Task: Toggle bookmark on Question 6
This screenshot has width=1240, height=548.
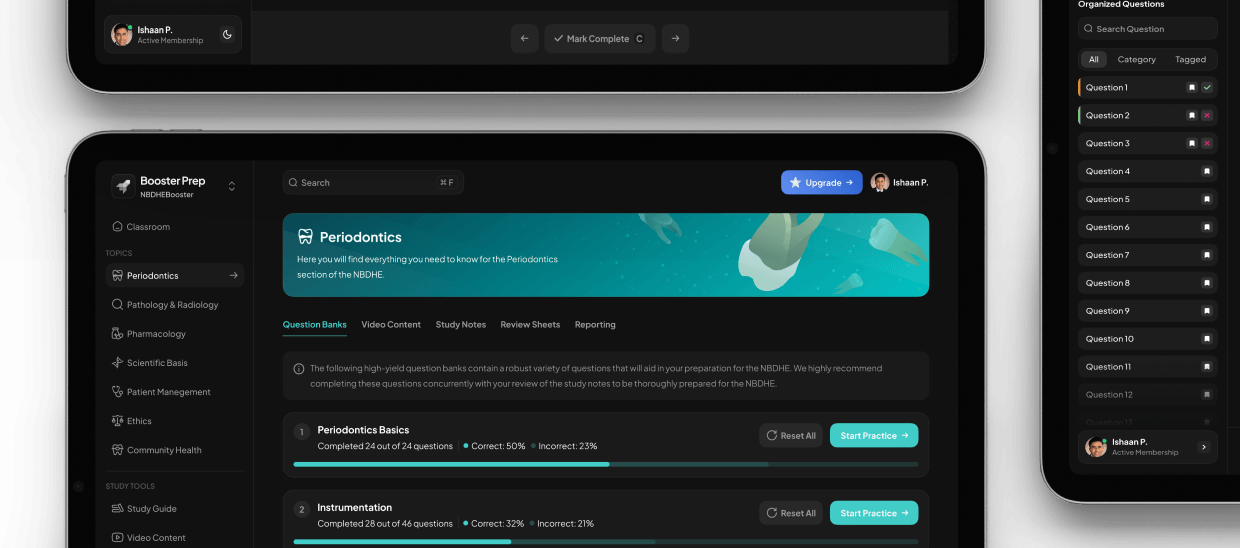Action: (x=1207, y=227)
